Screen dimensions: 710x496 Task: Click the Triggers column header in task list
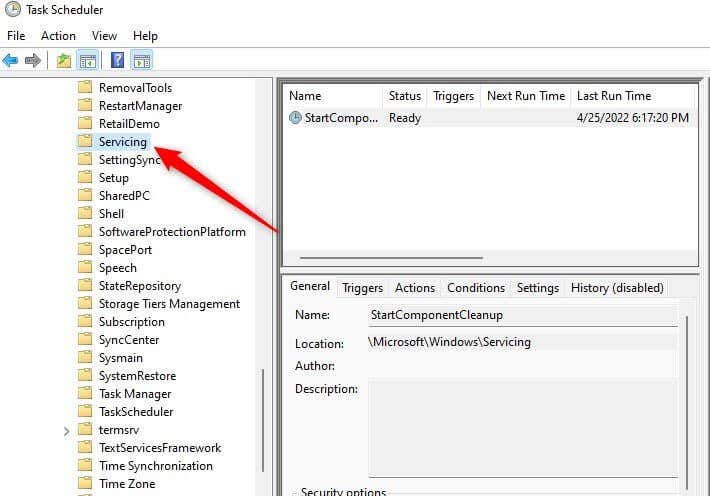tap(453, 96)
